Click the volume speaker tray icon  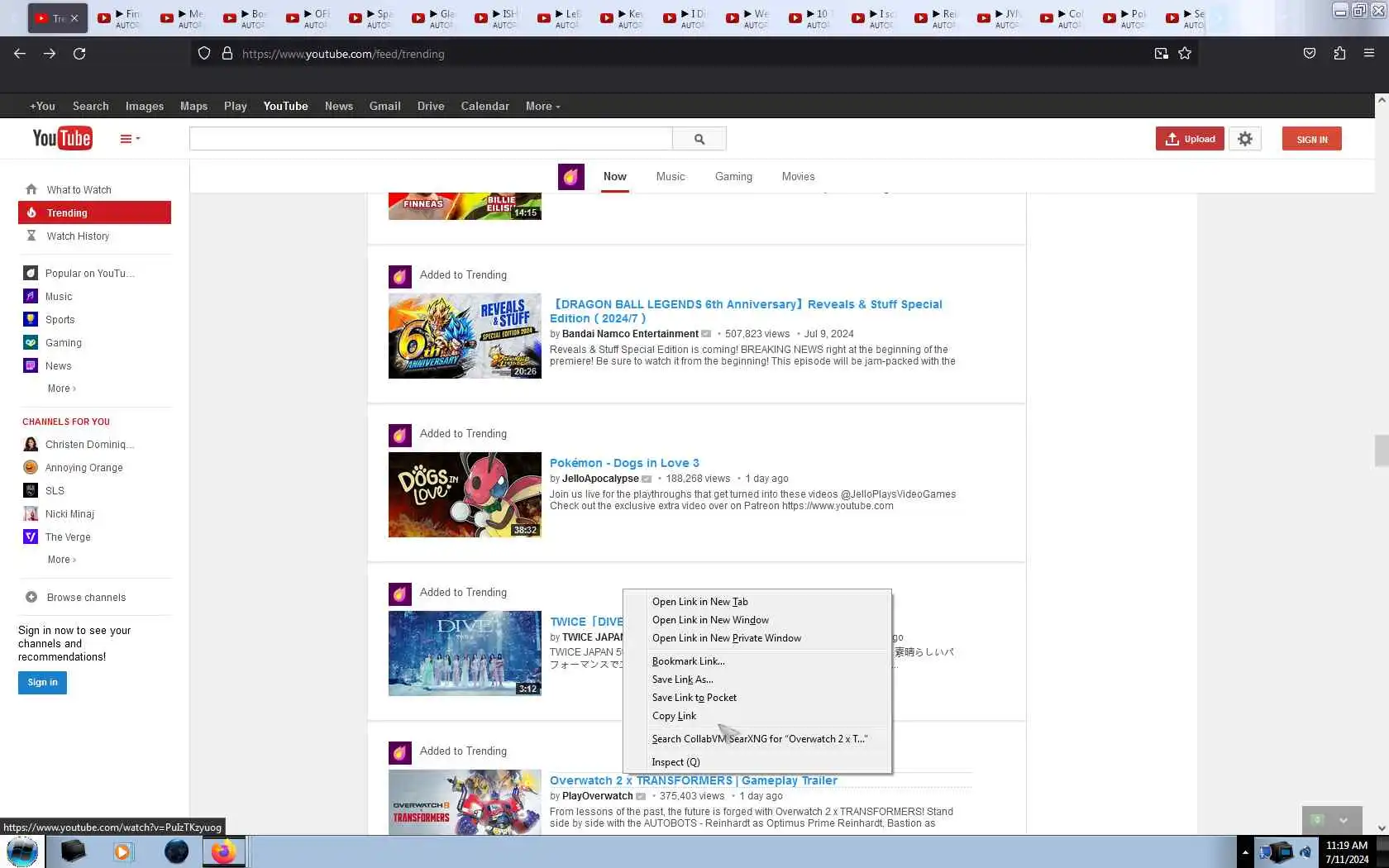point(1305,852)
